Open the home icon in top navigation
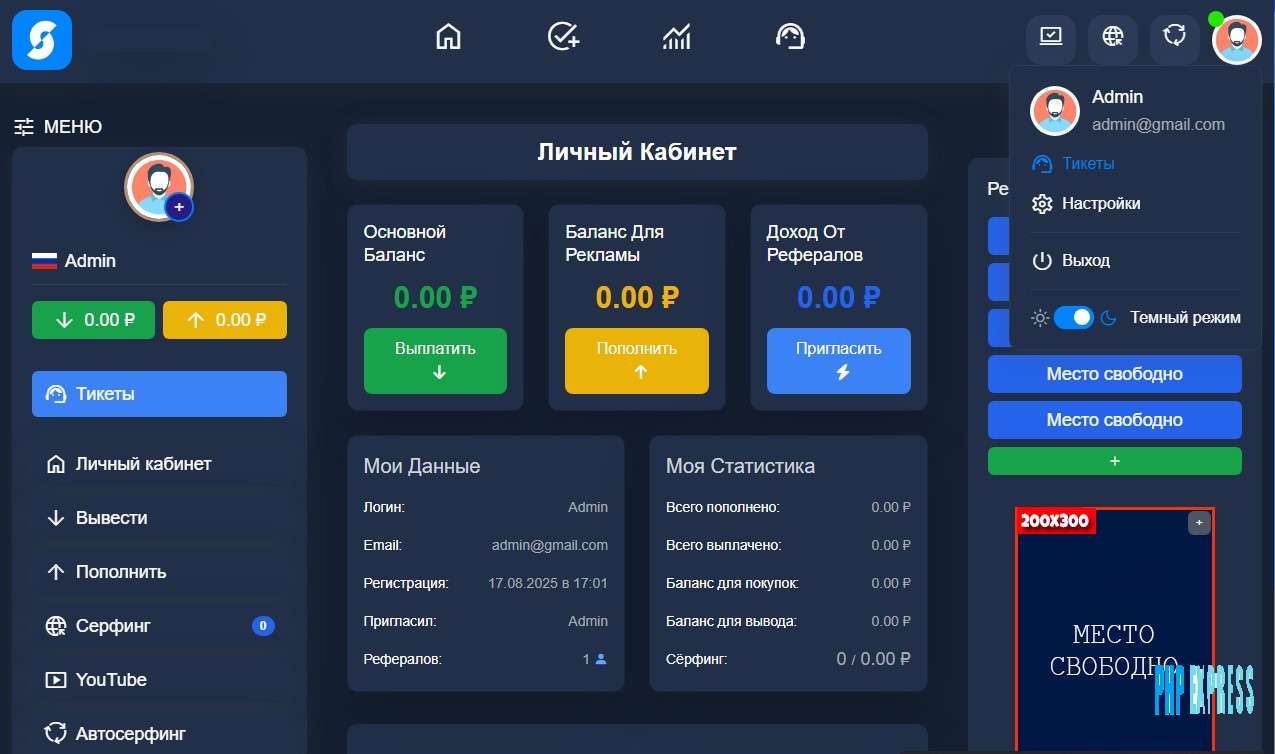Image resolution: width=1275 pixels, height=754 pixels. pyautogui.click(x=449, y=37)
